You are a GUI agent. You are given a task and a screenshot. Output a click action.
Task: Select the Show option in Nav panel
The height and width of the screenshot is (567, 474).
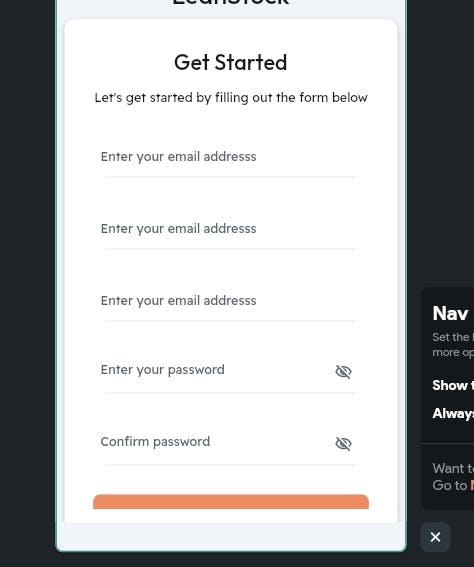(x=453, y=385)
